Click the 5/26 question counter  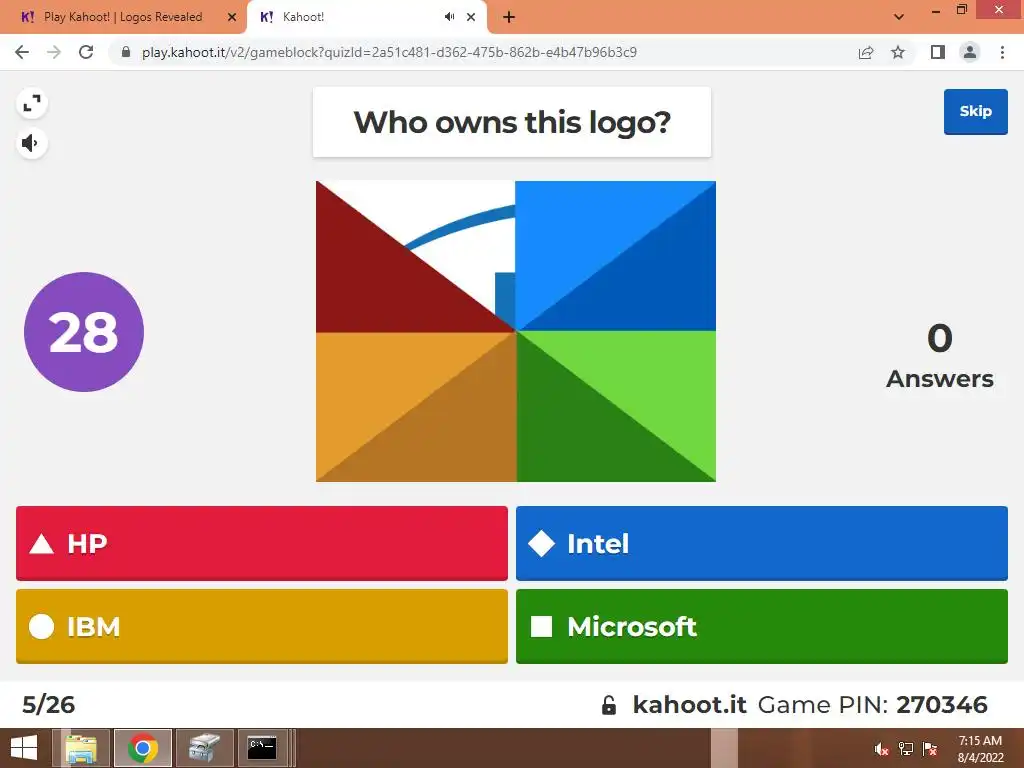(x=48, y=705)
